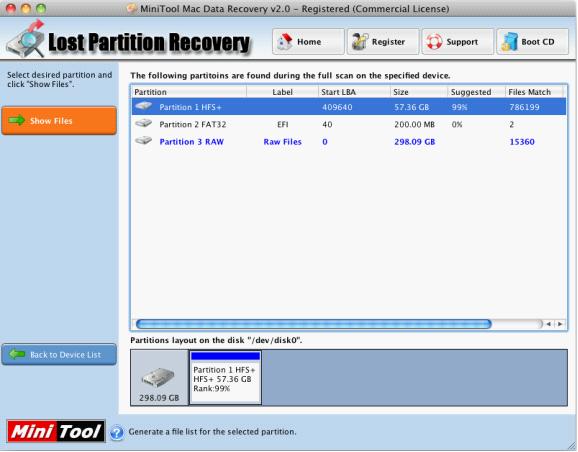Click the green back arrow icon
The image size is (578, 452).
tap(17, 354)
